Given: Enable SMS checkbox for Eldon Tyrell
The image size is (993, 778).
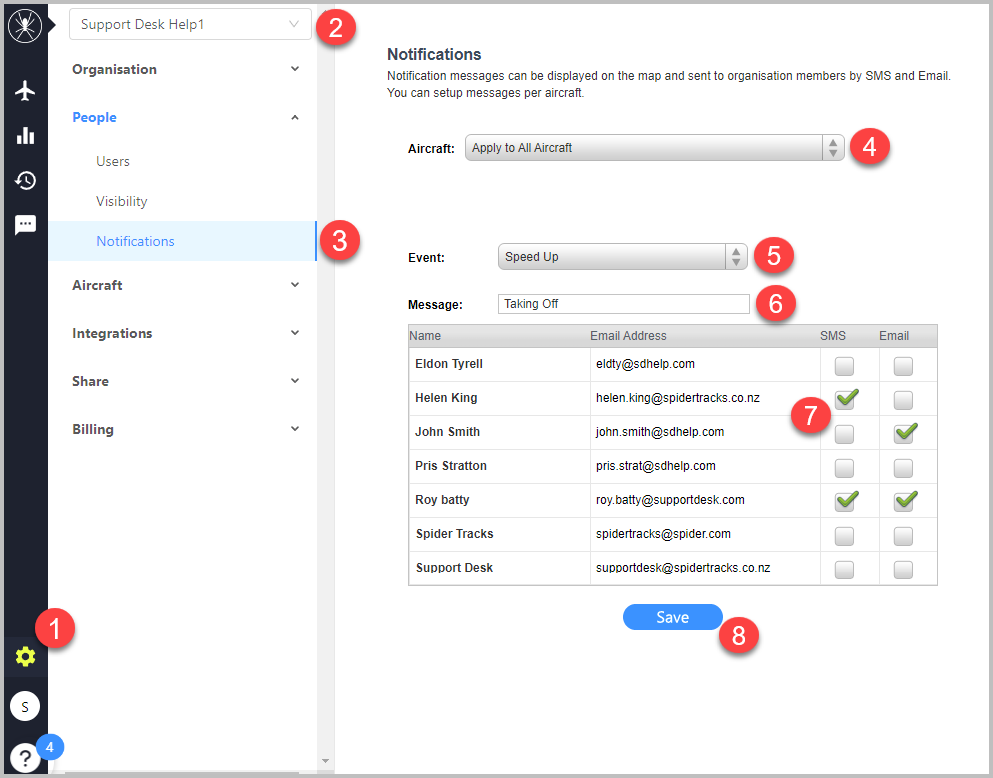Looking at the screenshot, I should (x=844, y=366).
